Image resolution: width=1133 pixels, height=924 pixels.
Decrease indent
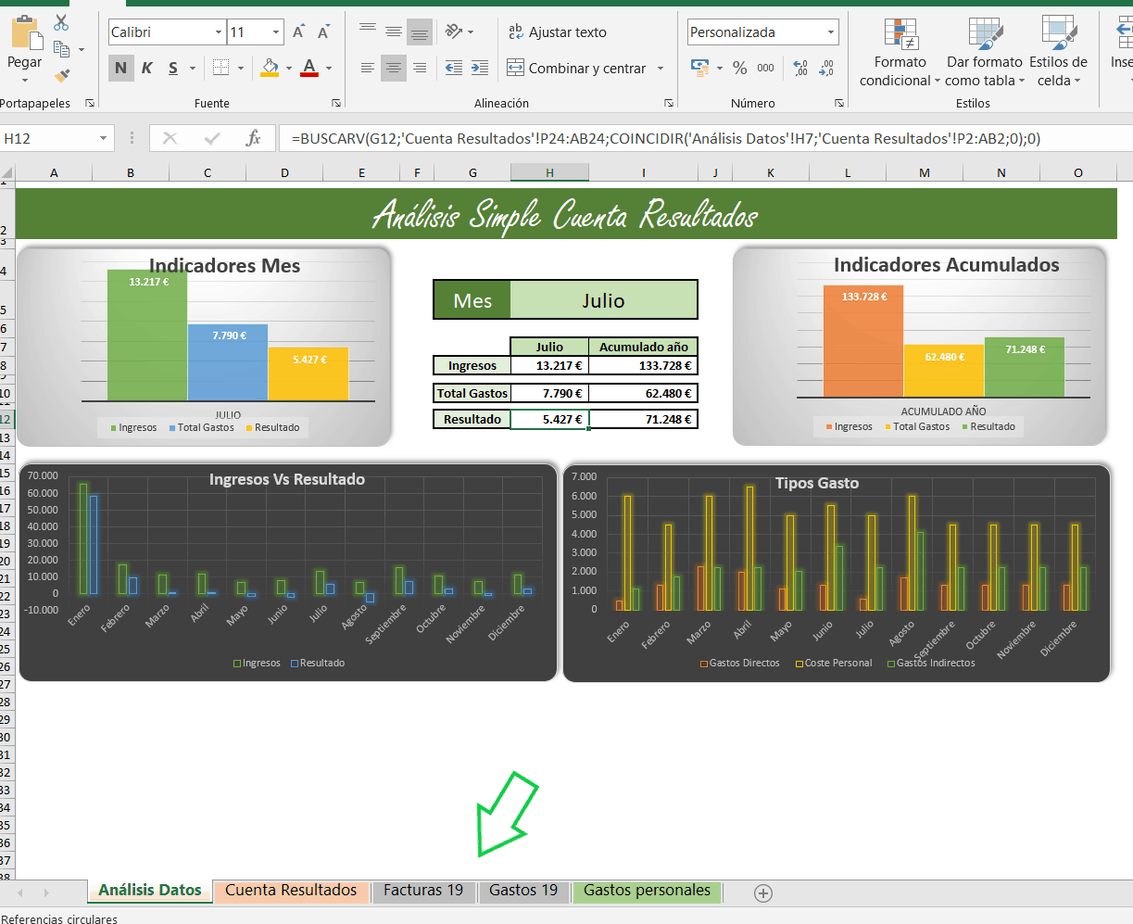[454, 68]
